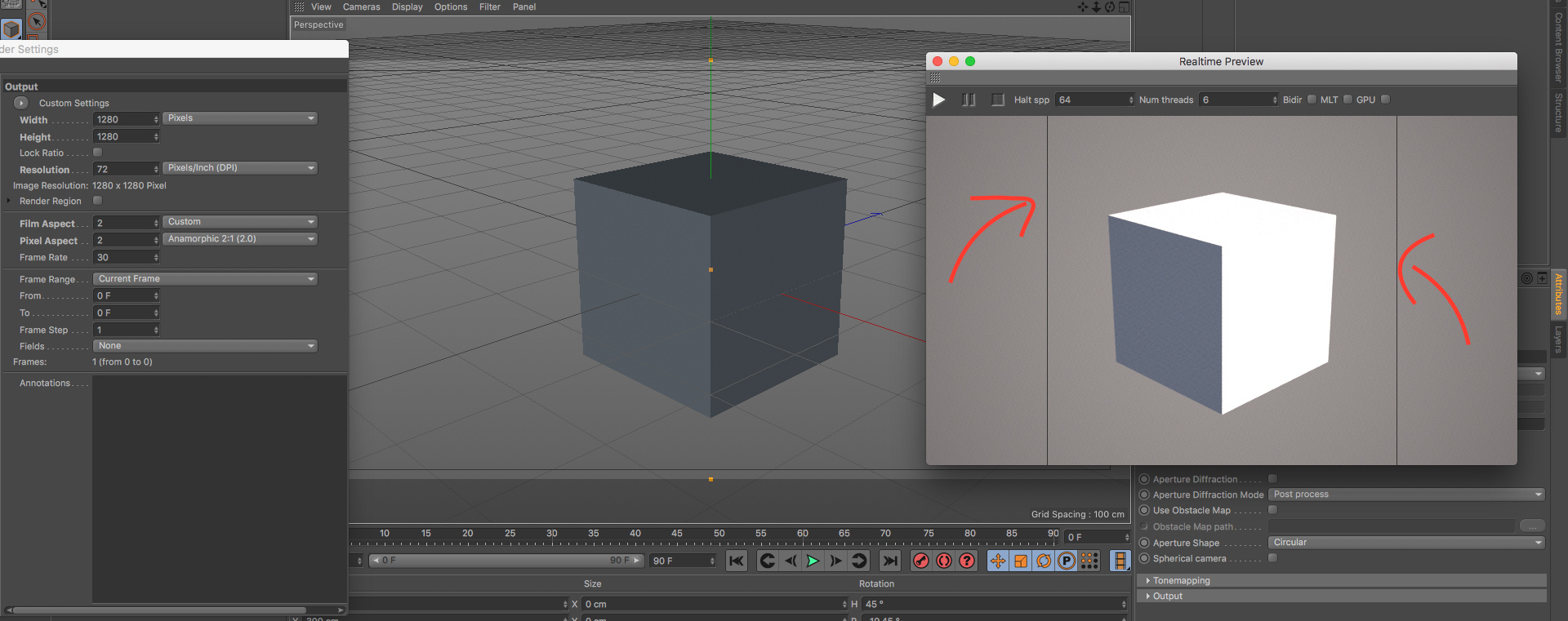Click the Width input field
Image resolution: width=1568 pixels, height=621 pixels.
pyautogui.click(x=122, y=119)
